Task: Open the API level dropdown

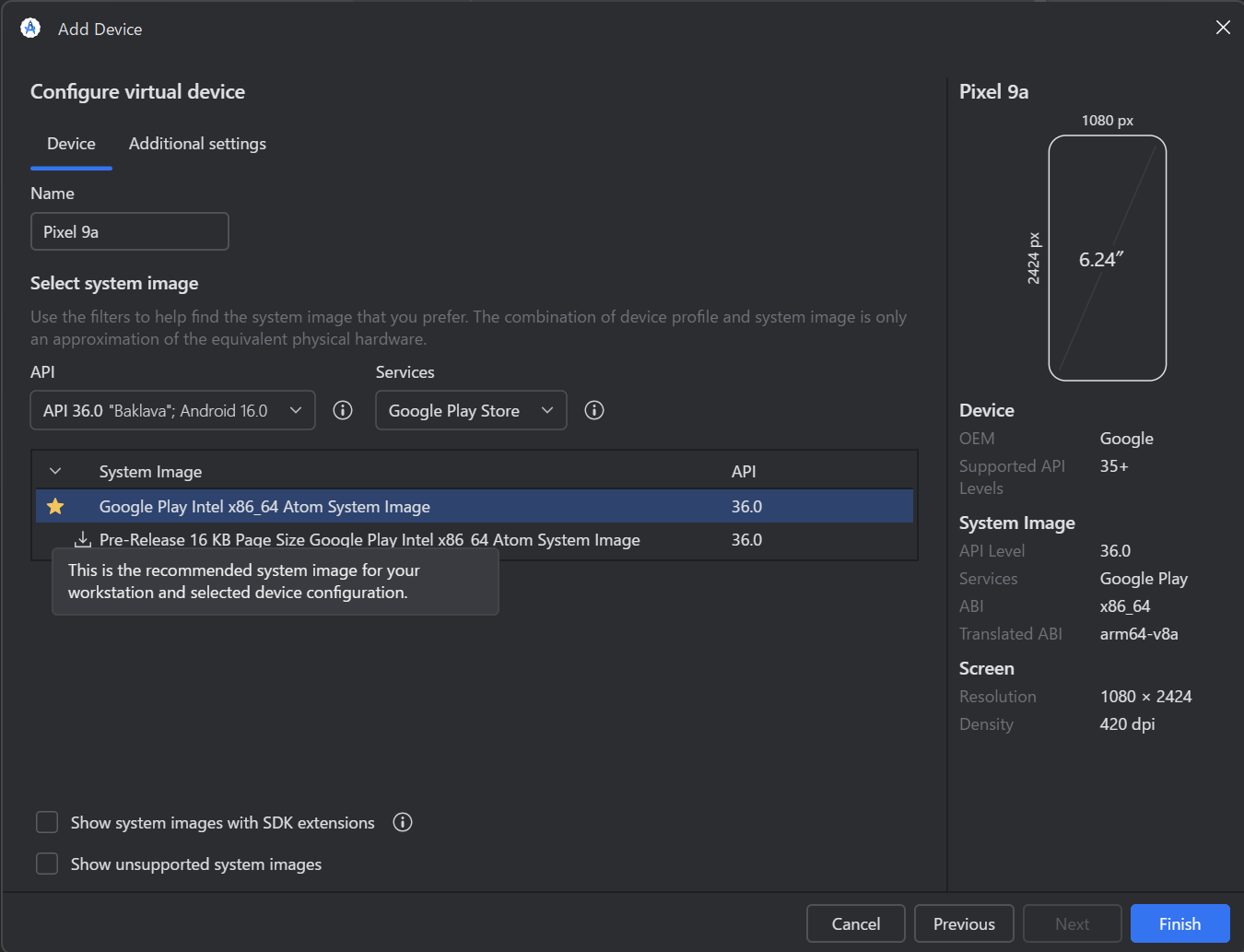Action: [173, 410]
